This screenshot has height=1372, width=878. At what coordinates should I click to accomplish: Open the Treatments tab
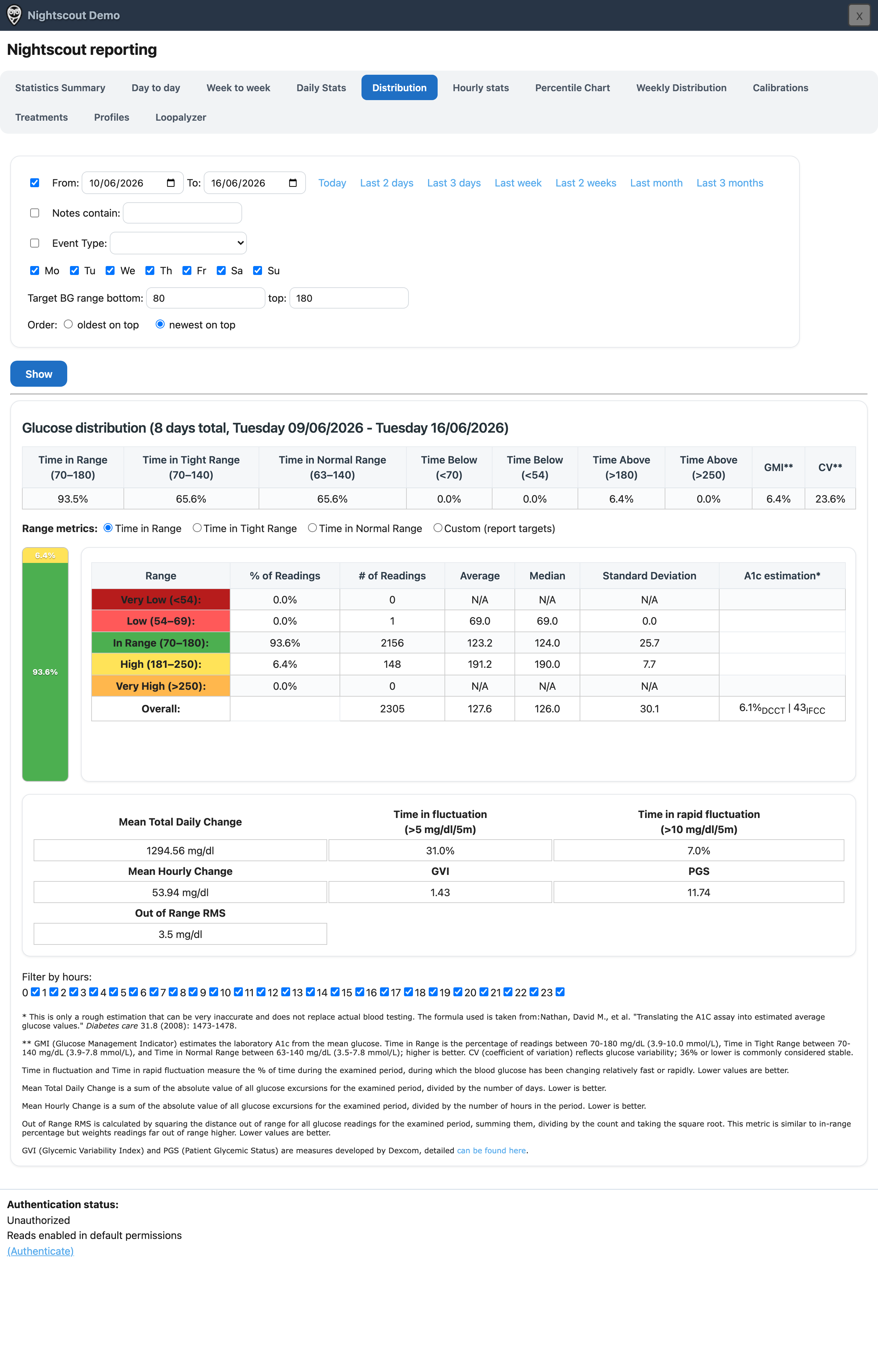41,117
